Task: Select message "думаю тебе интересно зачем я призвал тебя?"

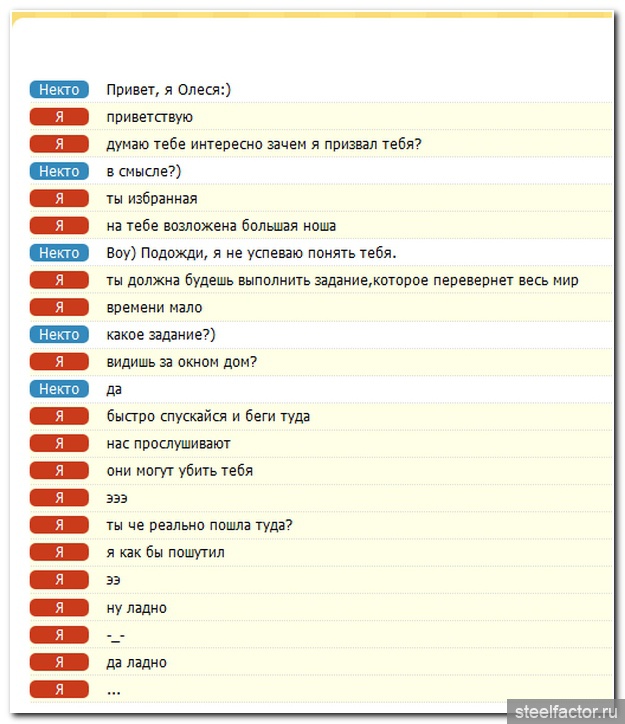Action: click(x=264, y=144)
